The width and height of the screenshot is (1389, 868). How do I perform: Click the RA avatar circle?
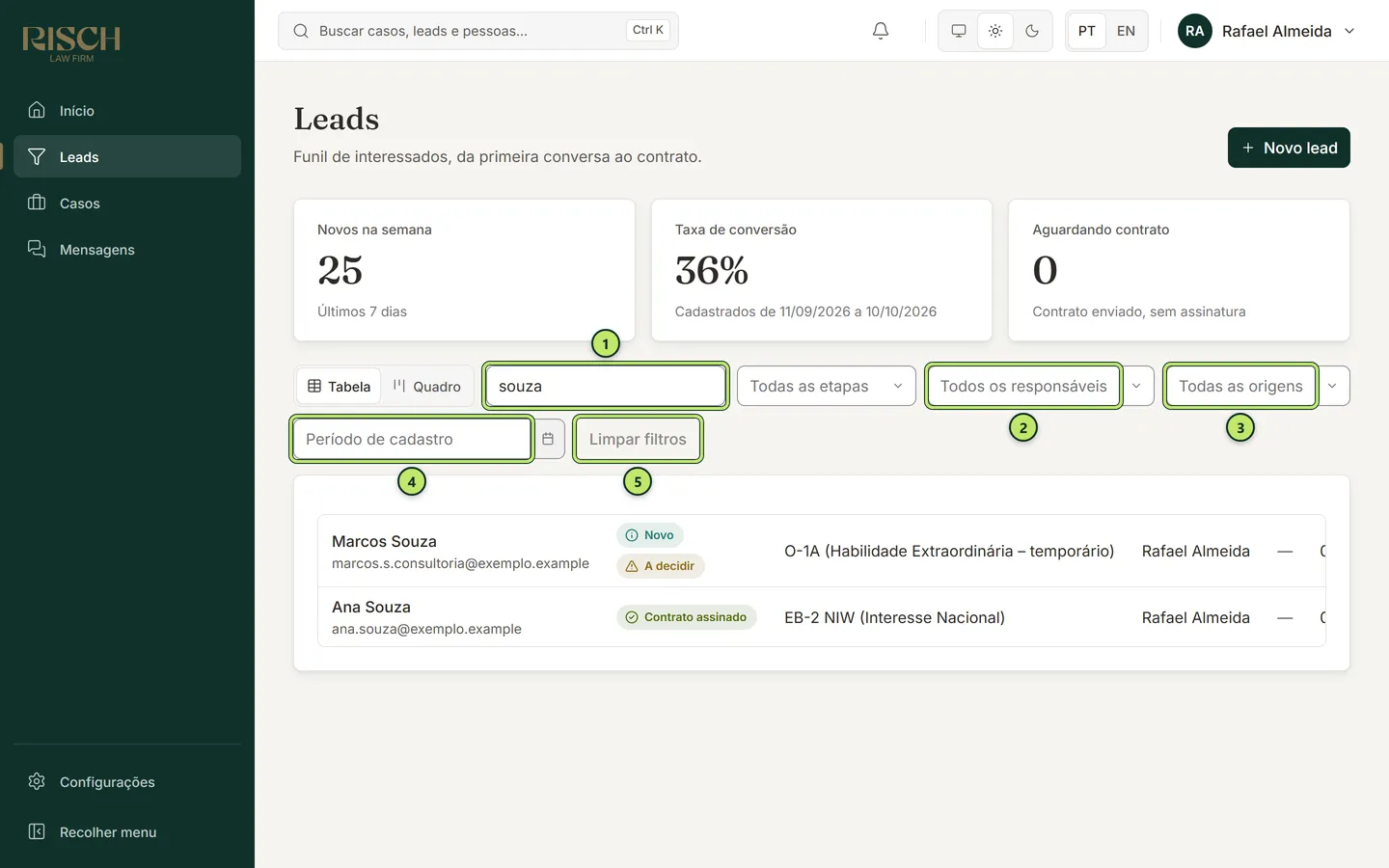1195,31
